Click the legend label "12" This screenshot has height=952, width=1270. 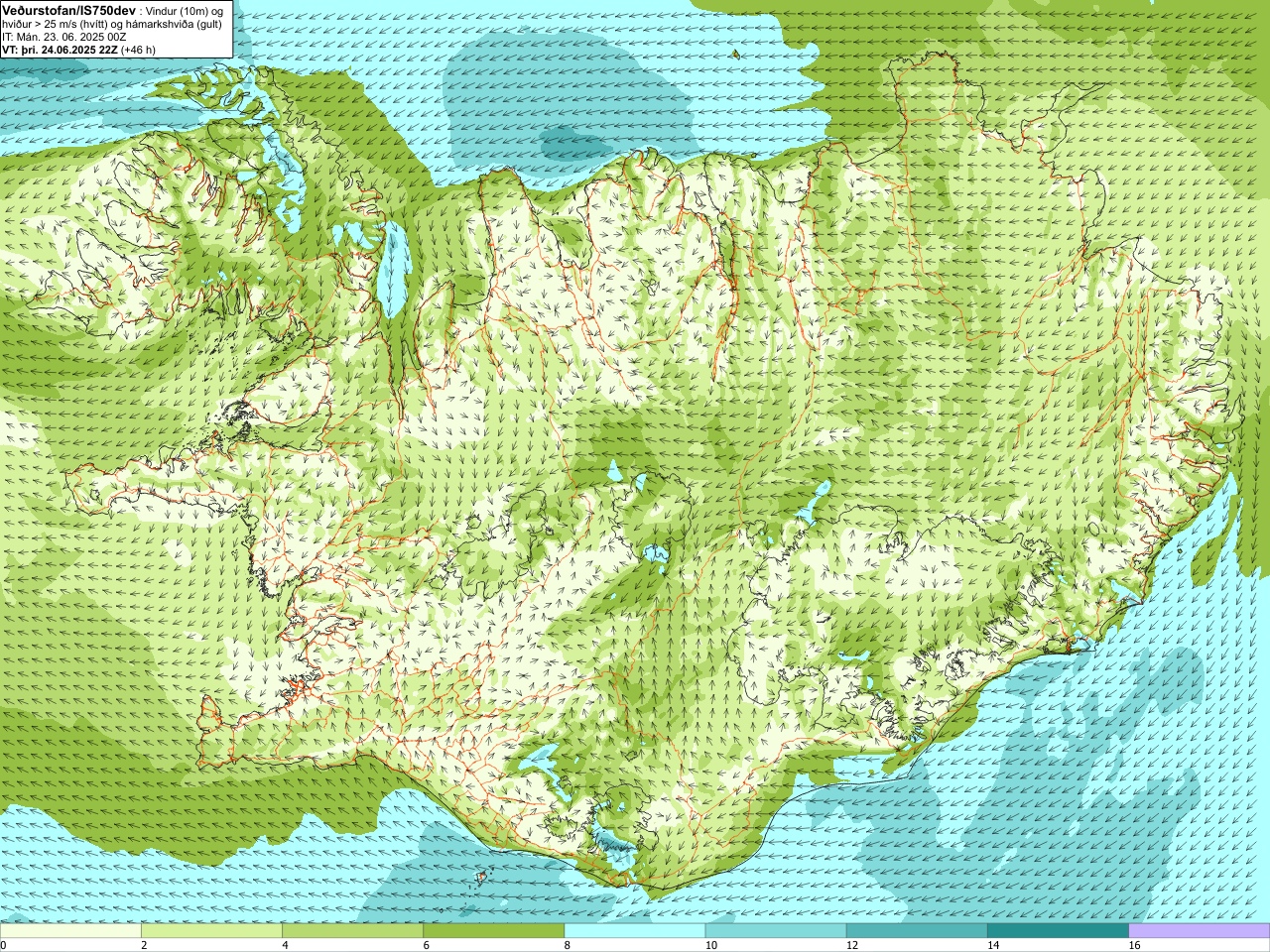(x=852, y=945)
